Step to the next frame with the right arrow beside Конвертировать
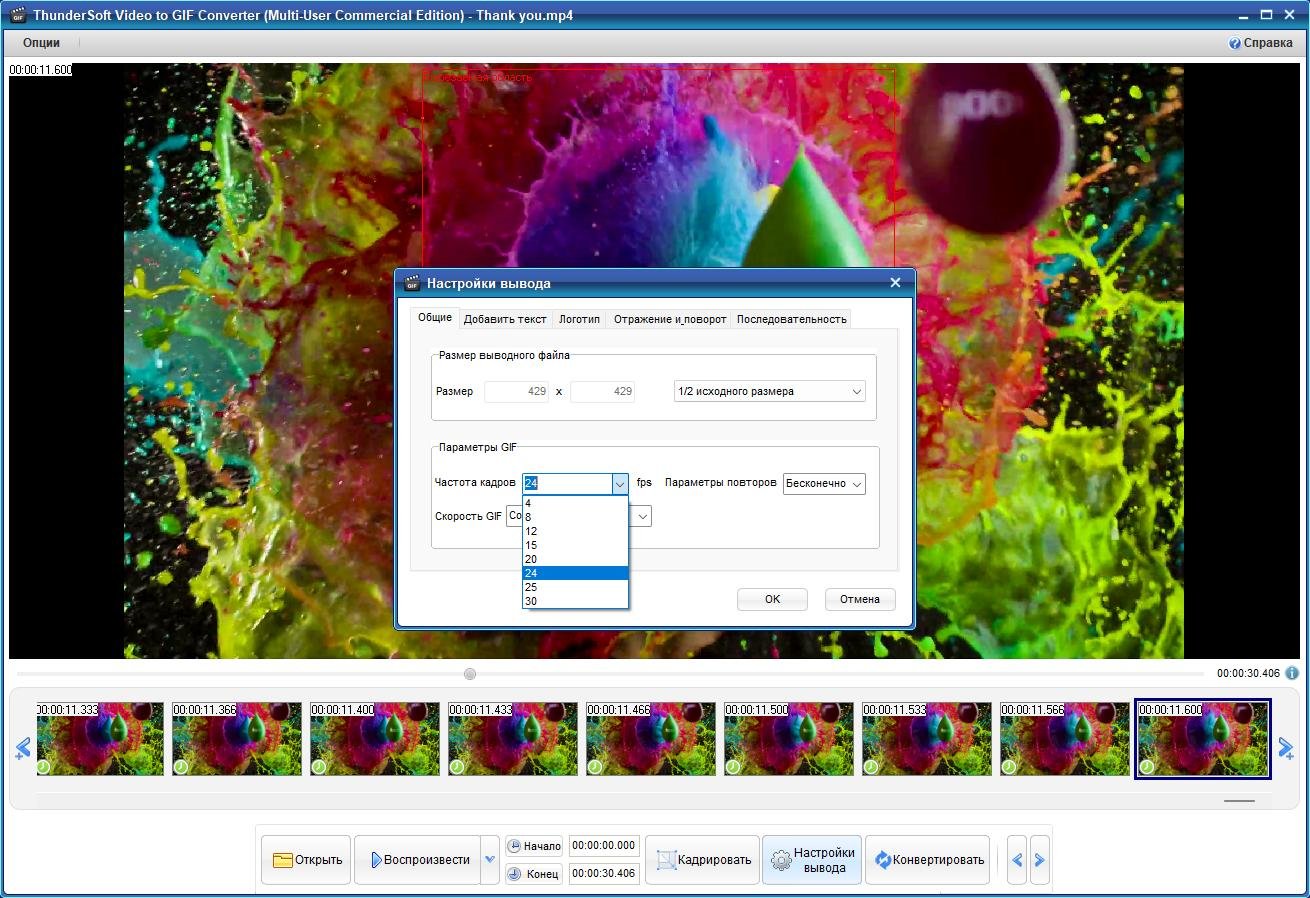 coord(1040,860)
